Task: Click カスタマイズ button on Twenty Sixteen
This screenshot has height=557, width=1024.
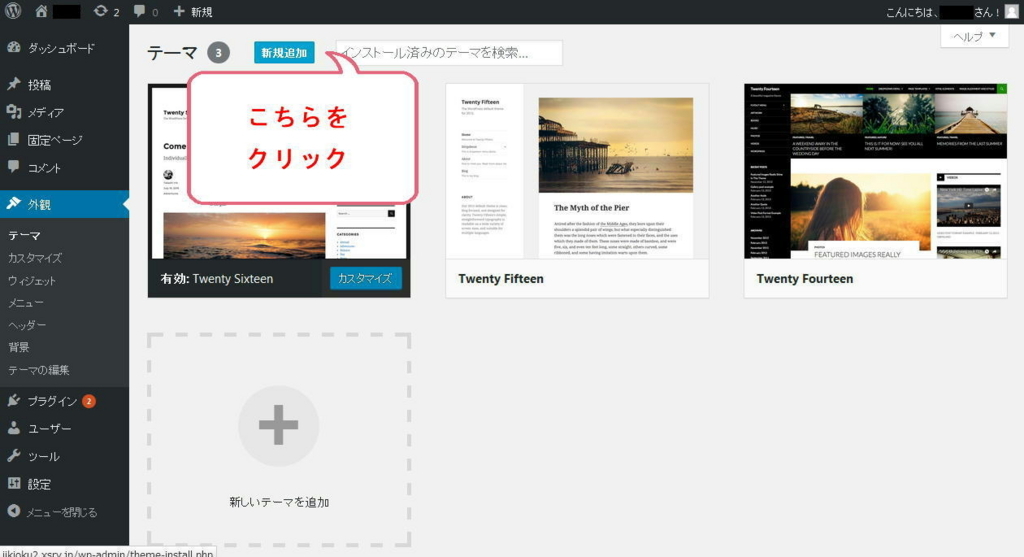Action: (x=365, y=278)
